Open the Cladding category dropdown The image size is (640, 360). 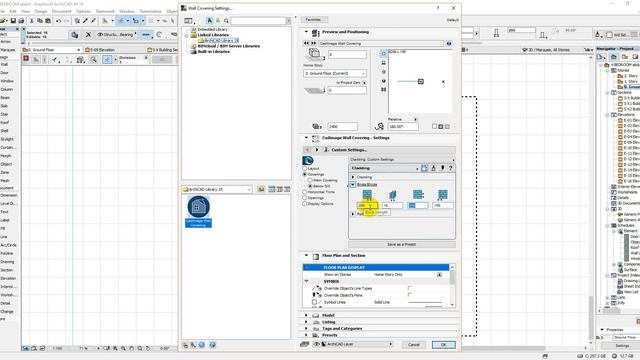point(385,168)
